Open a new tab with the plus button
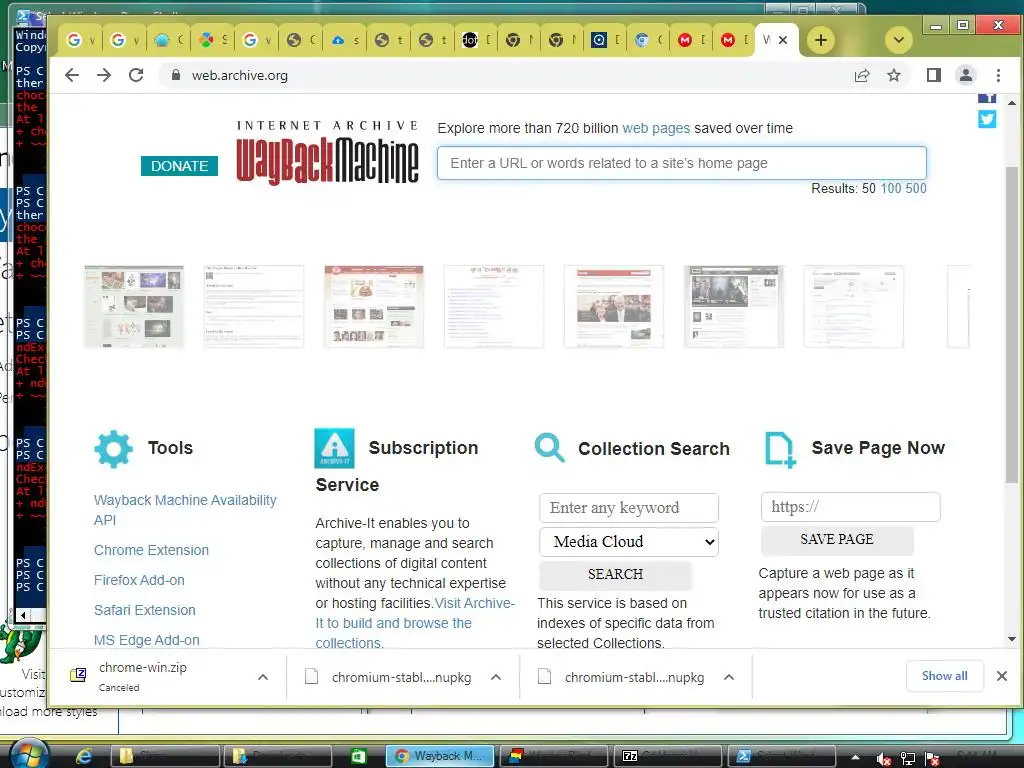This screenshot has width=1024, height=768. tap(821, 40)
